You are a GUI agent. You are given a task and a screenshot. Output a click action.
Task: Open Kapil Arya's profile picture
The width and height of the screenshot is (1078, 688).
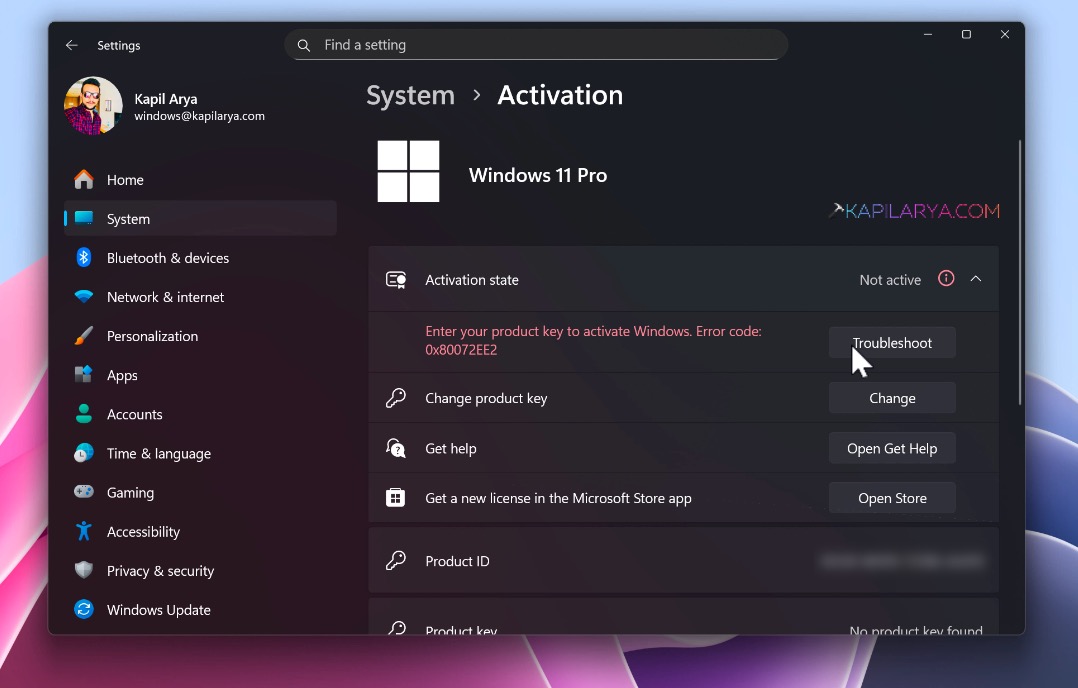pyautogui.click(x=92, y=104)
